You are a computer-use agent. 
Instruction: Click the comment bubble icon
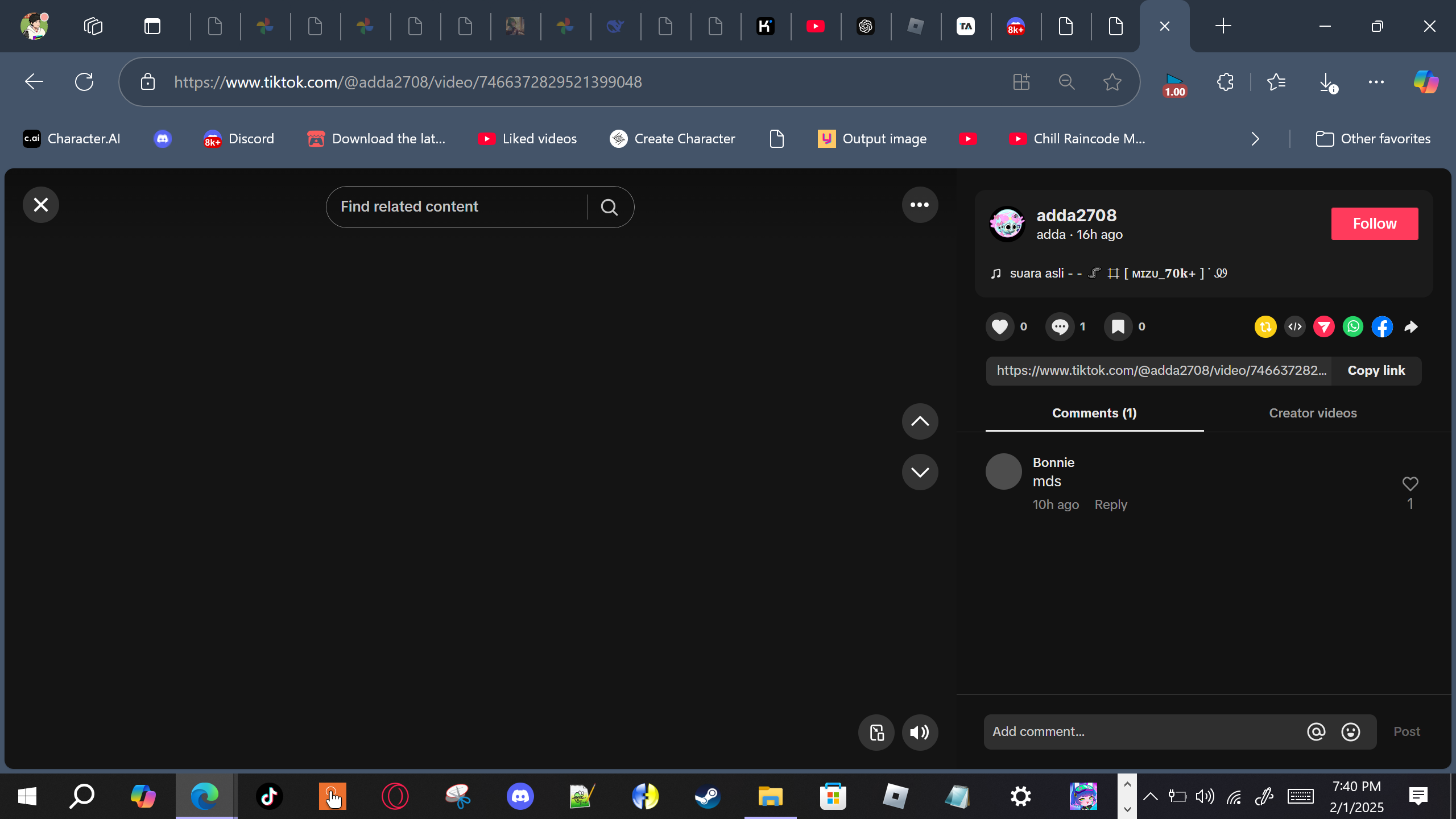tap(1060, 326)
